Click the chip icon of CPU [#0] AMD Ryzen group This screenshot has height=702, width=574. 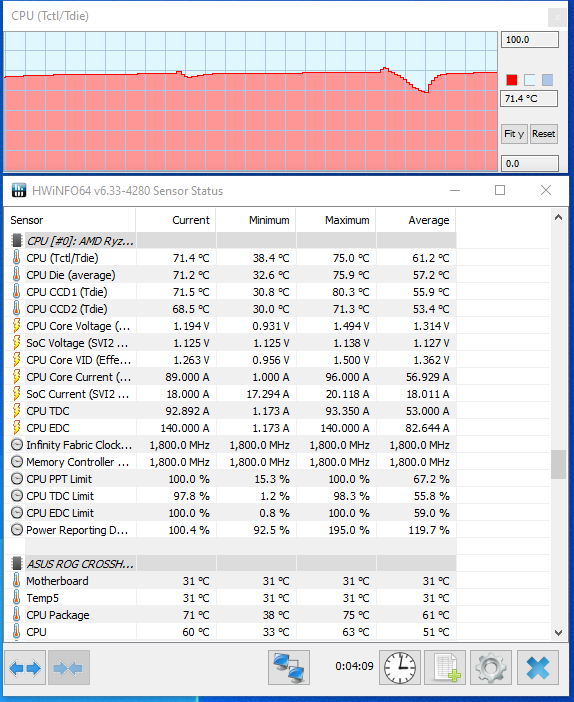[x=17, y=241]
